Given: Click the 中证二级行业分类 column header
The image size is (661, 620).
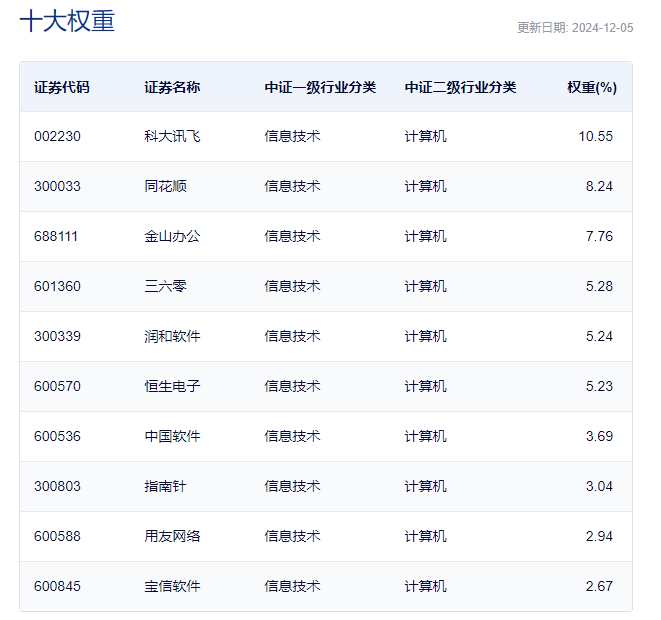Looking at the screenshot, I should point(460,87).
